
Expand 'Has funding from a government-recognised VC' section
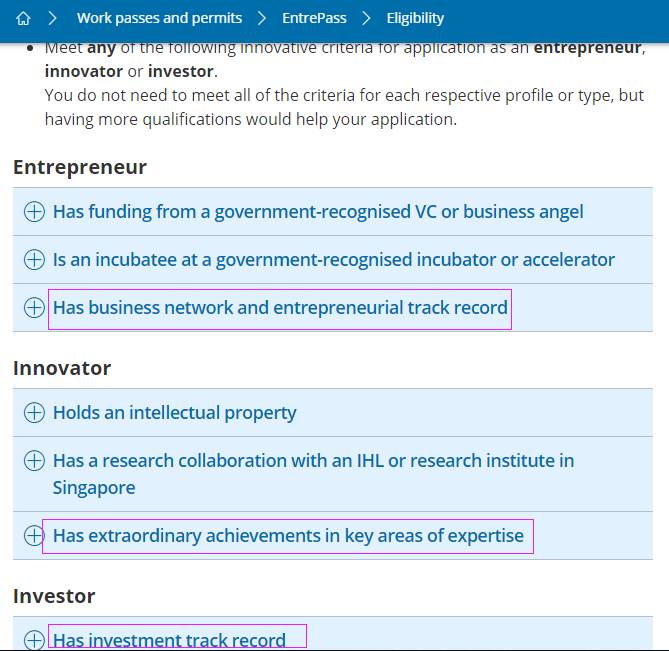[x=318, y=212]
